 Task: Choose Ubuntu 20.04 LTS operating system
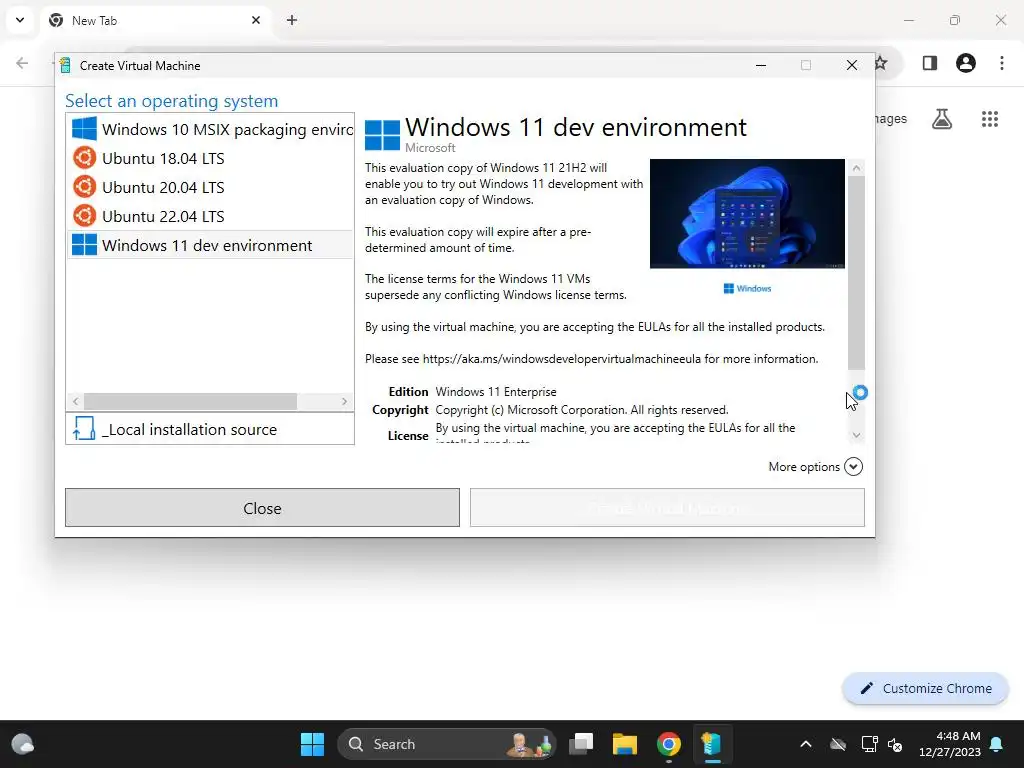pyautogui.click(x=210, y=187)
